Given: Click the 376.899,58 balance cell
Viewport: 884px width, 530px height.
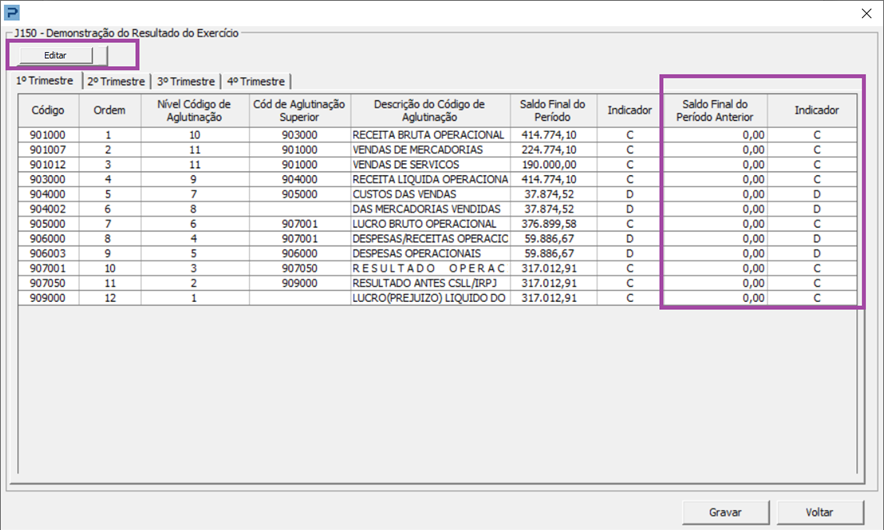Looking at the screenshot, I should [553, 224].
